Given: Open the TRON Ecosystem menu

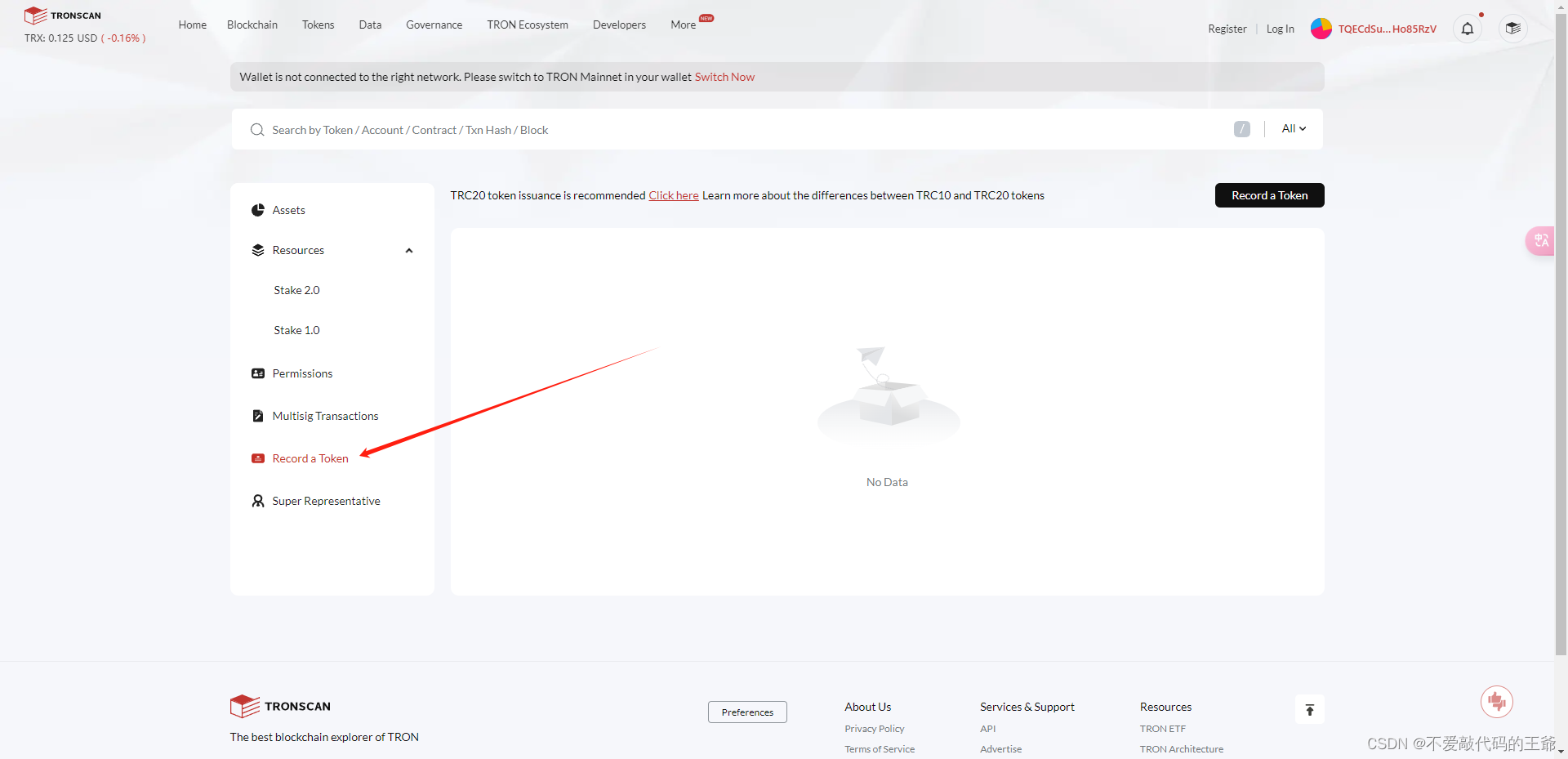Looking at the screenshot, I should pyautogui.click(x=528, y=25).
